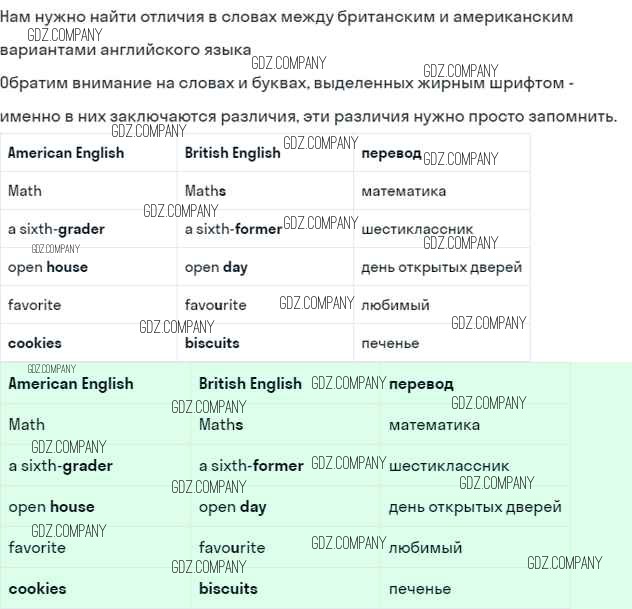Select 'a sixth-grader' in the white table
Viewport: 632px width, 609px height.
pos(56,229)
